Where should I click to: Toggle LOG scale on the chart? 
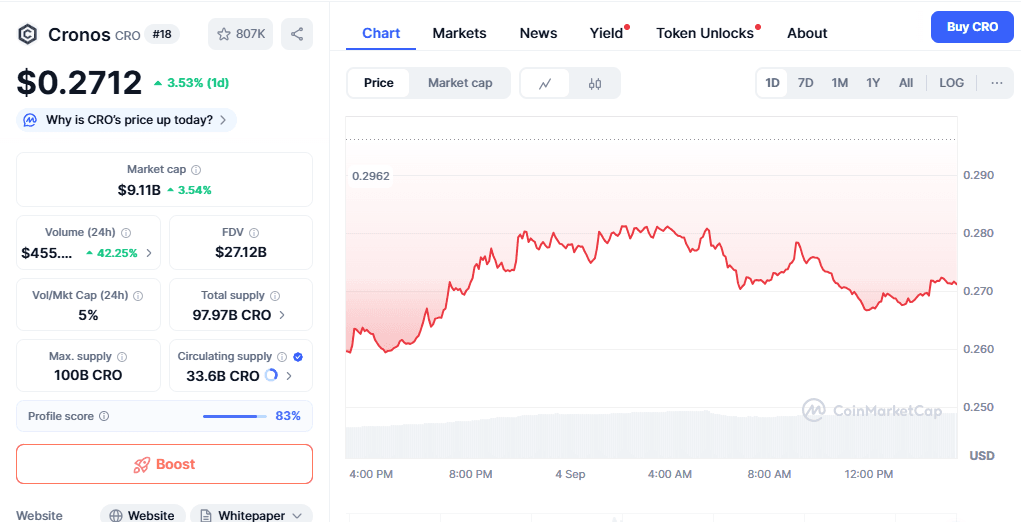951,83
